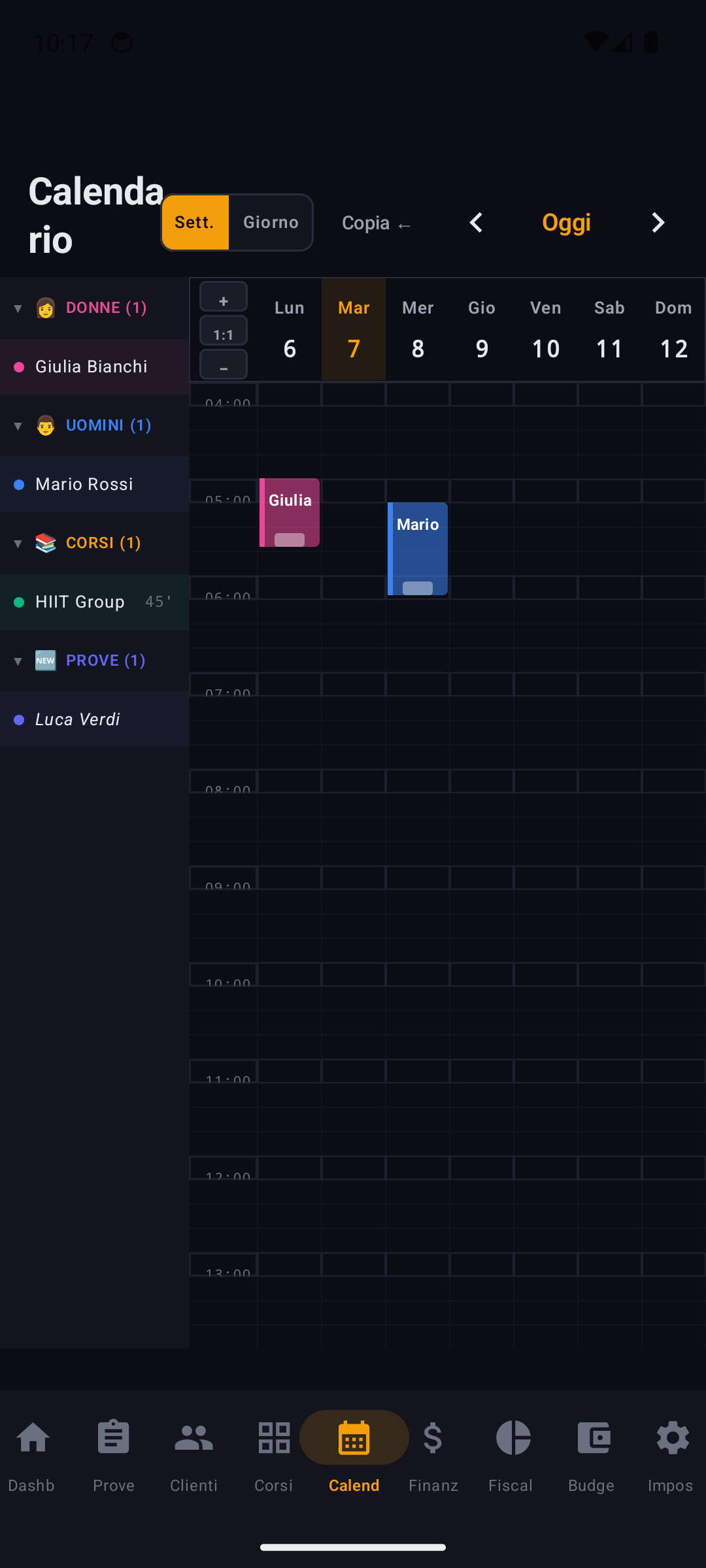Screen dimensions: 706x1568
Task: Click Mario Rossi's blue color dot
Action: [x=19, y=485]
